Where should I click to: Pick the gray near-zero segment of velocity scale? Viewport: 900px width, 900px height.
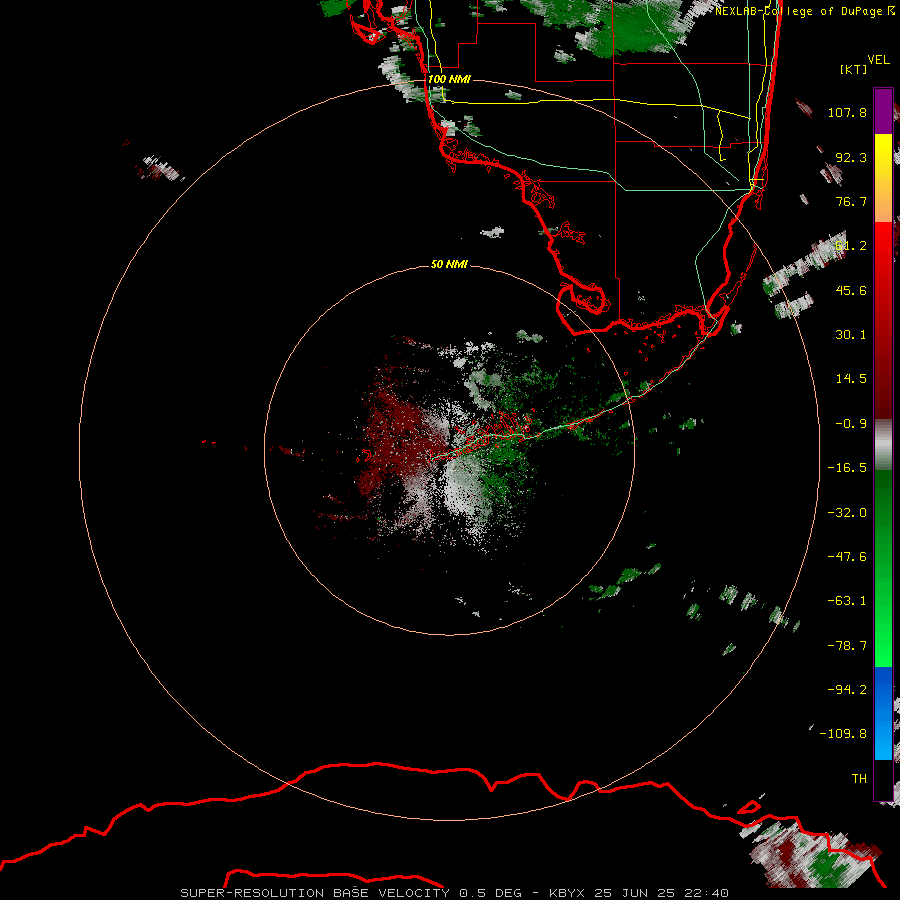(883, 444)
